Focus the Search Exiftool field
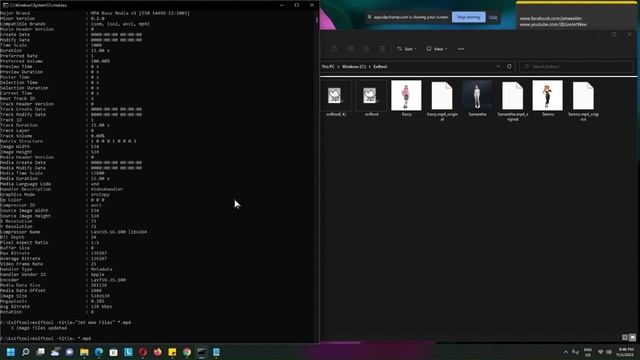 (576, 67)
